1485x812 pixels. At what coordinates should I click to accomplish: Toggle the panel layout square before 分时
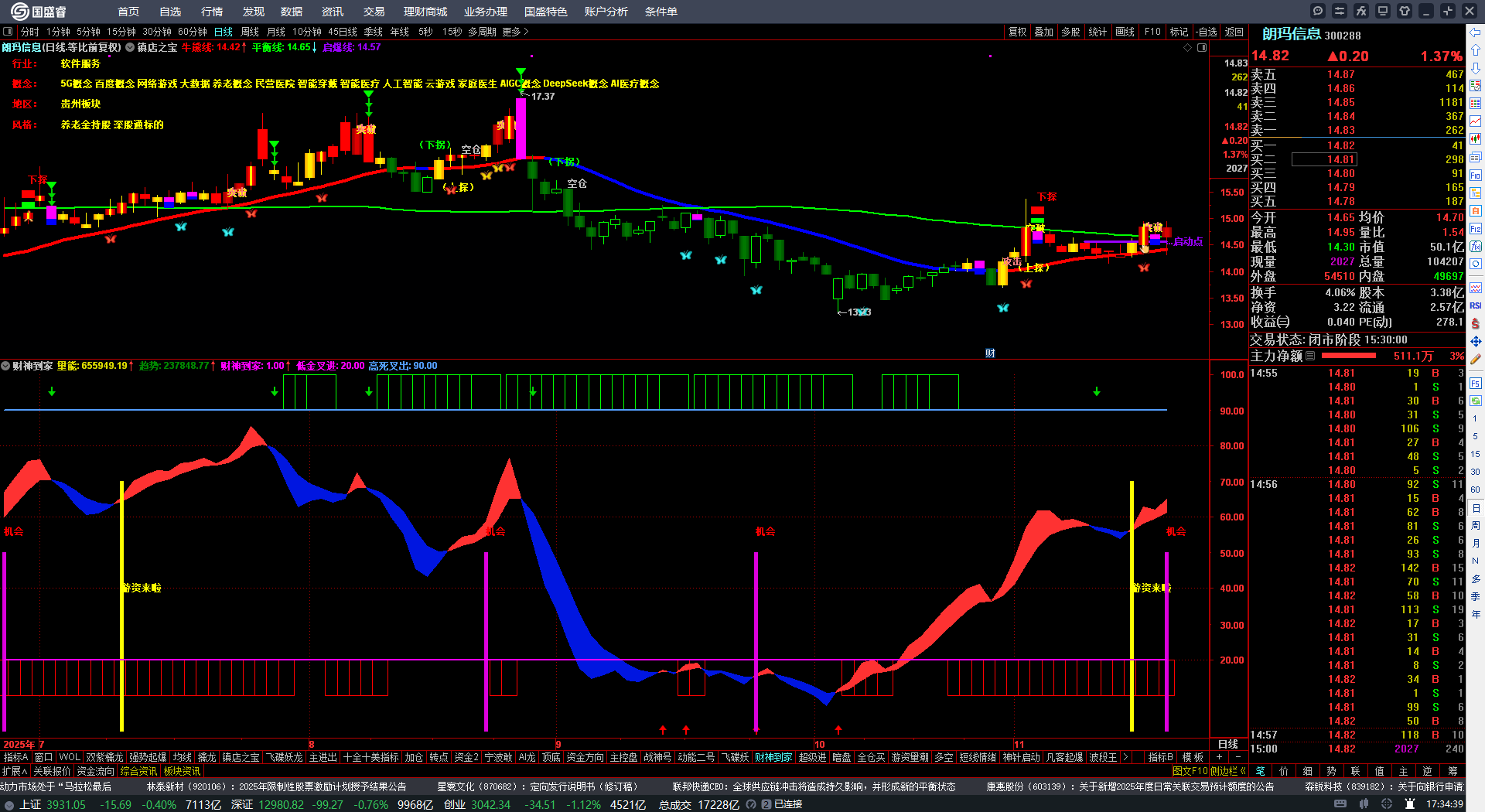pyautogui.click(x=8, y=32)
